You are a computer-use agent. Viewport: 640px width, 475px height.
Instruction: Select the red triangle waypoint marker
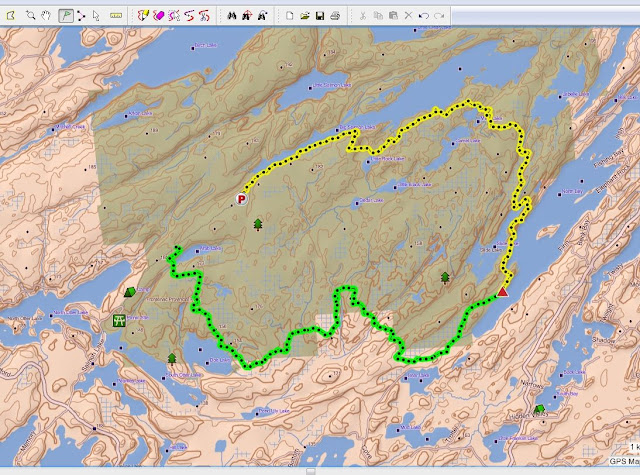click(502, 291)
